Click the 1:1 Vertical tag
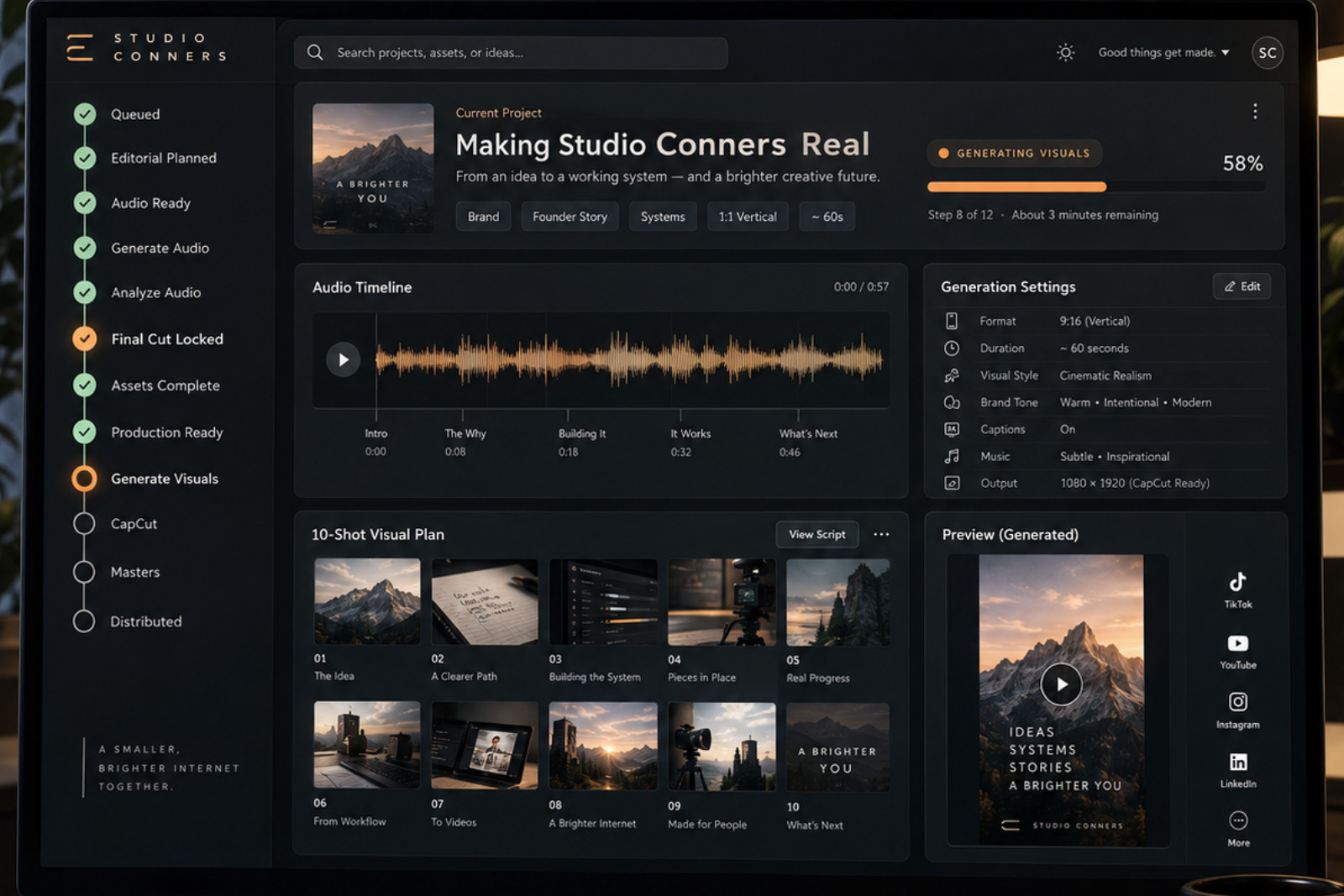 [x=748, y=217]
